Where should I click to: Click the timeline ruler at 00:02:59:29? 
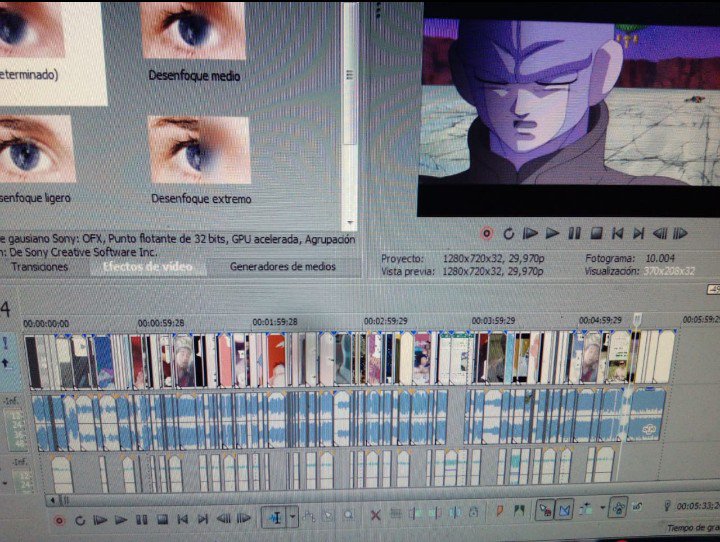pyautogui.click(x=386, y=321)
